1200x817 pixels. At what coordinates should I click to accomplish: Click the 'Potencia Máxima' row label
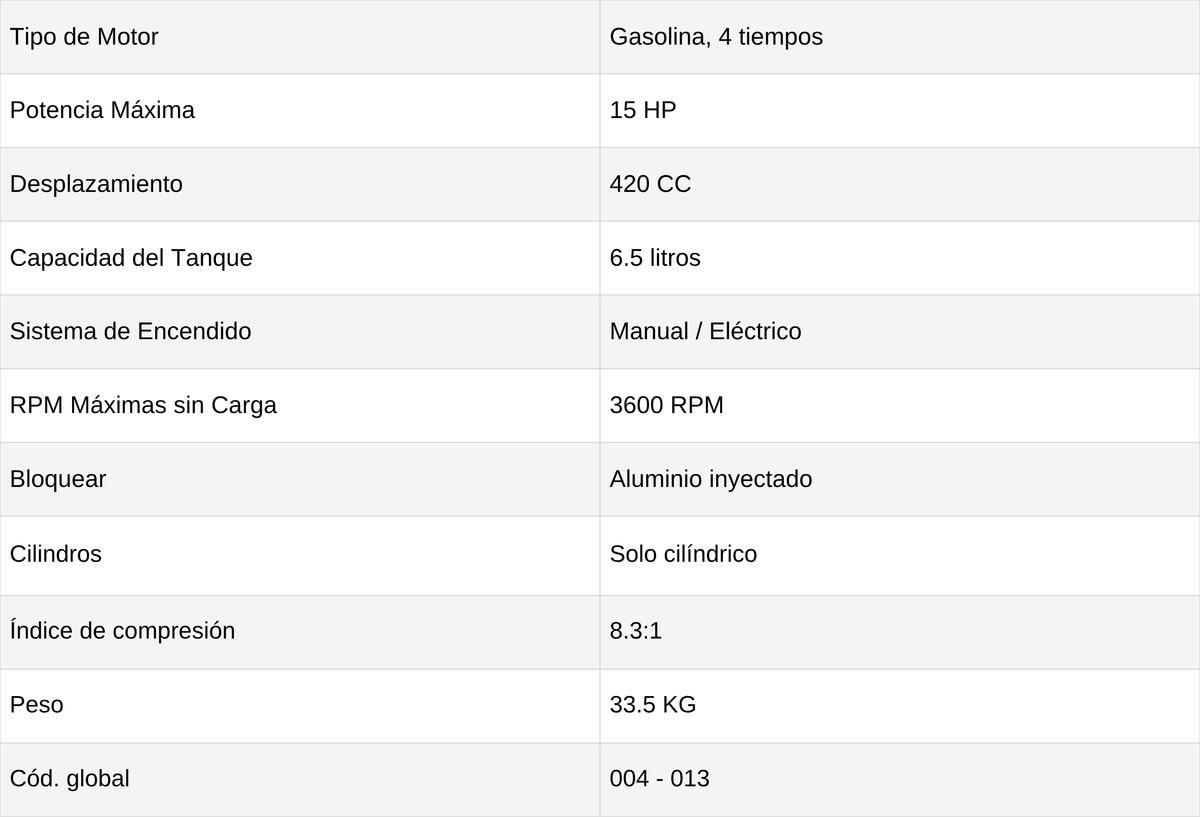pos(102,110)
